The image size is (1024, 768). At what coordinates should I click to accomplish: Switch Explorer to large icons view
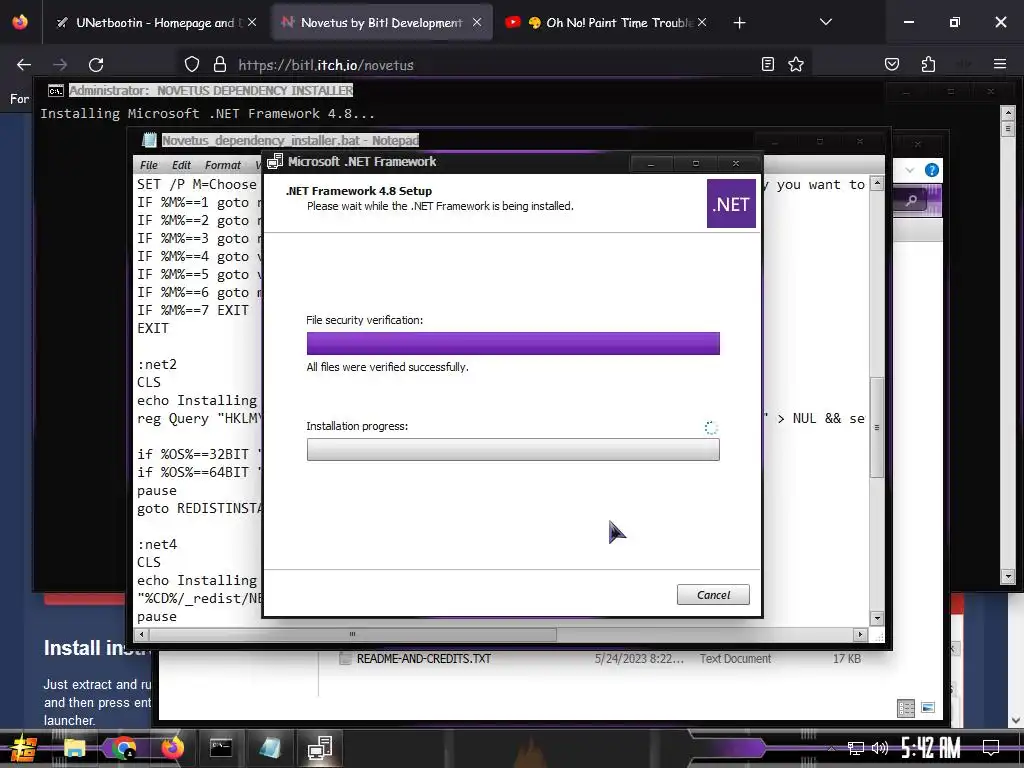pyautogui.click(x=927, y=708)
